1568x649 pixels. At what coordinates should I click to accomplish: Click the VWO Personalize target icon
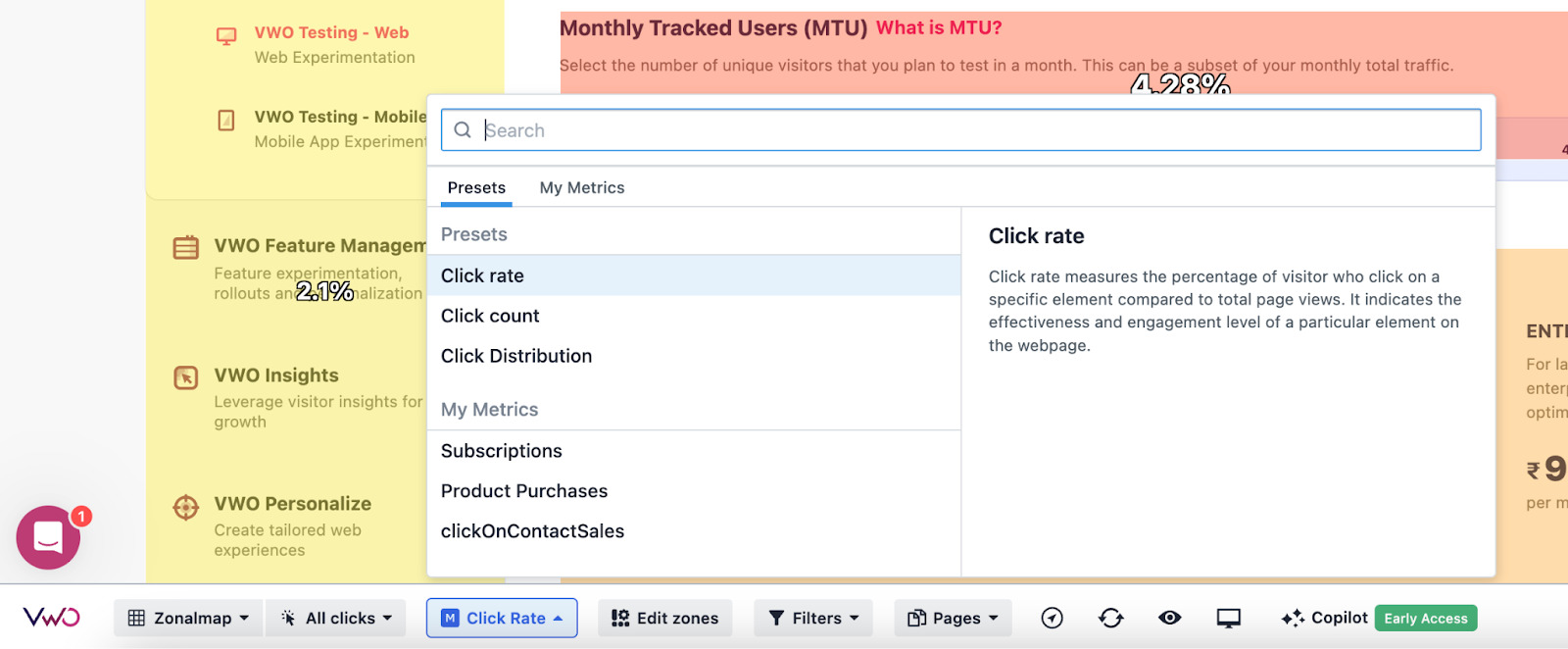pos(186,507)
